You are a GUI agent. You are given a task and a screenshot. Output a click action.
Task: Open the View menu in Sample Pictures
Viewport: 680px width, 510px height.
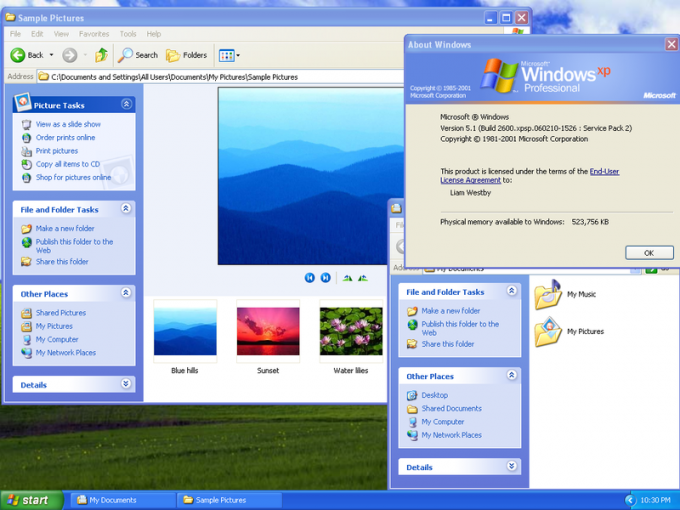61,34
